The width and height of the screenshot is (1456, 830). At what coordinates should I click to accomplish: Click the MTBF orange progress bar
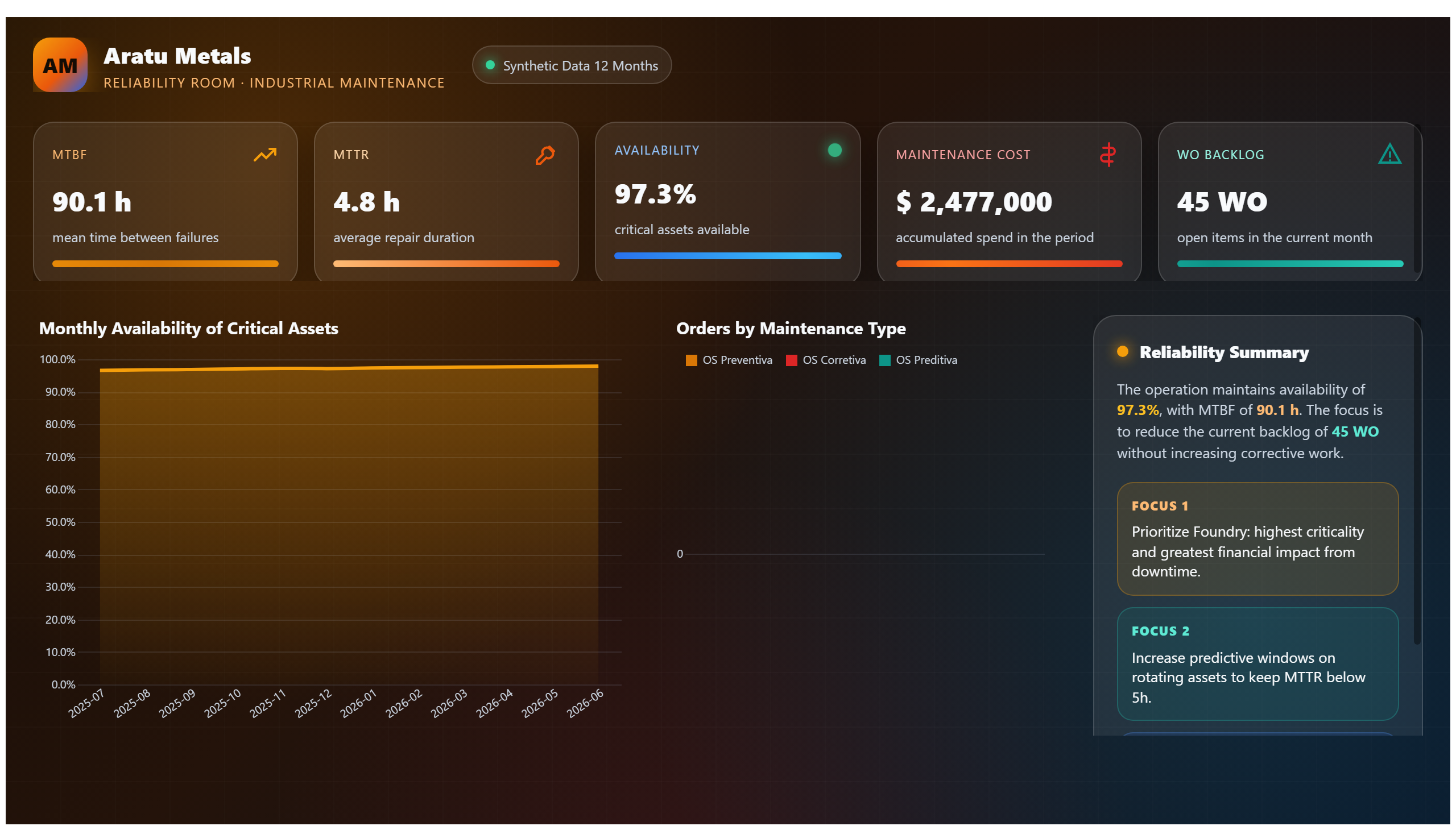click(166, 264)
